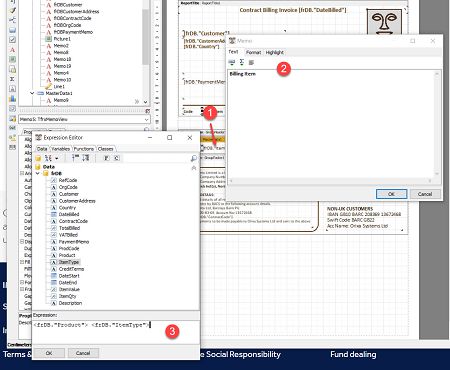Select the CustomerAddress field in Expression Editor

click(x=77, y=201)
